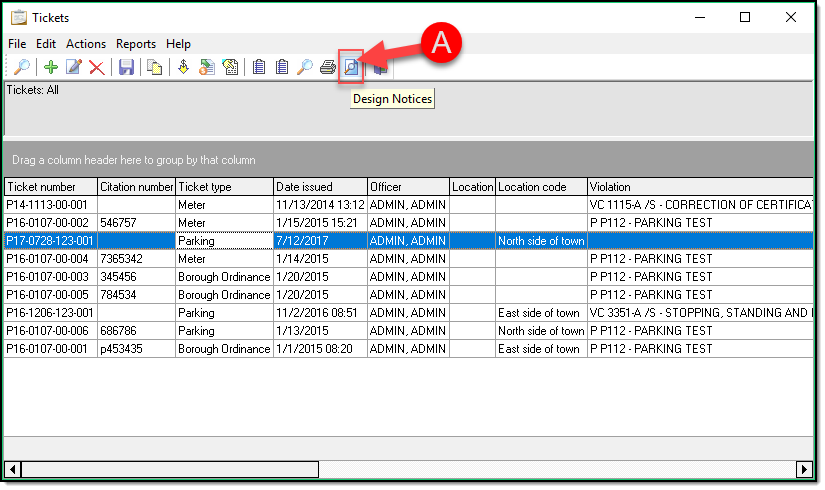This screenshot has width=825, height=490.
Task: Click the first magnifier search icon
Action: (x=21, y=67)
